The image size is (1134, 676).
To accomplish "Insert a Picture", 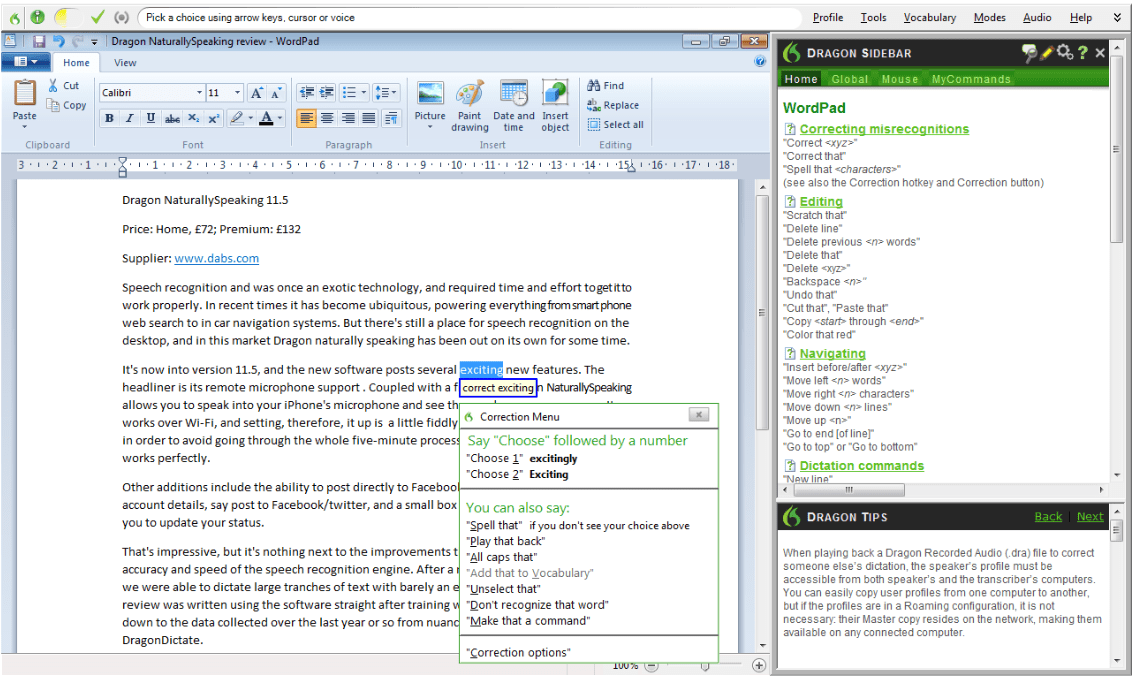I will (430, 105).
